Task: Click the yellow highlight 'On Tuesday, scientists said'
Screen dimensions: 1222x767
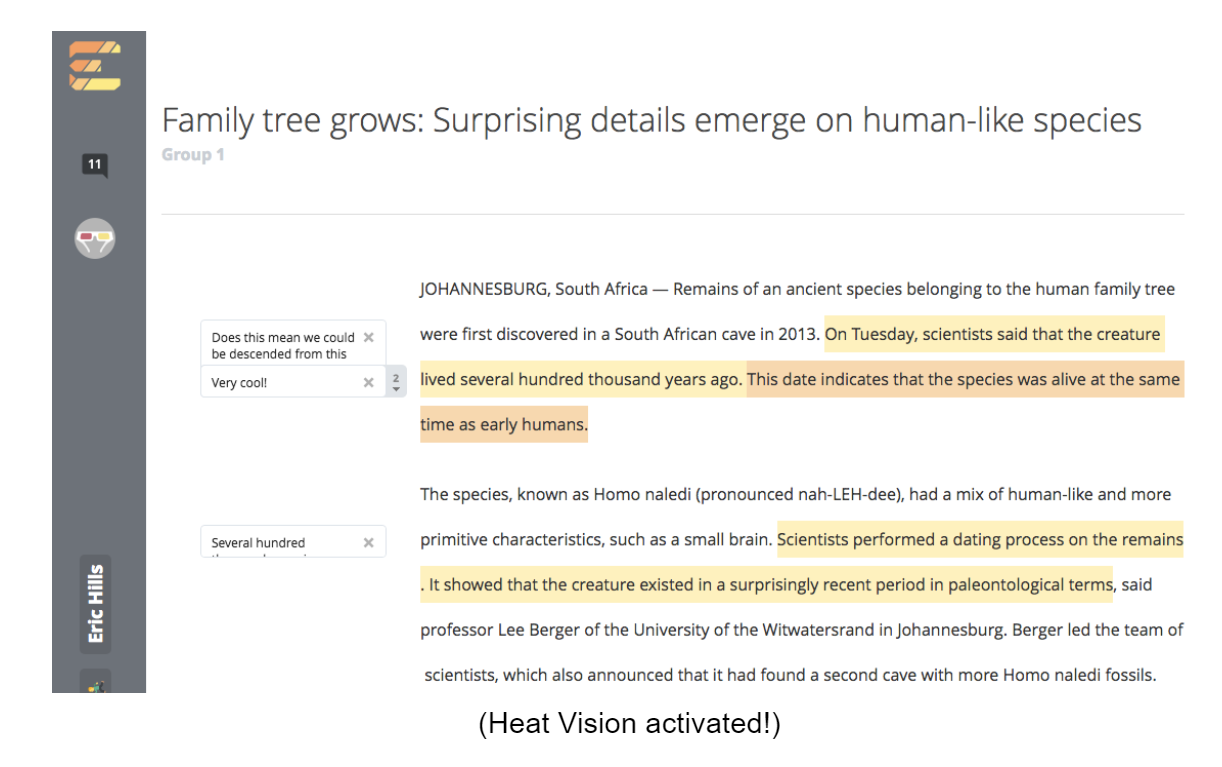Action: click(x=992, y=334)
